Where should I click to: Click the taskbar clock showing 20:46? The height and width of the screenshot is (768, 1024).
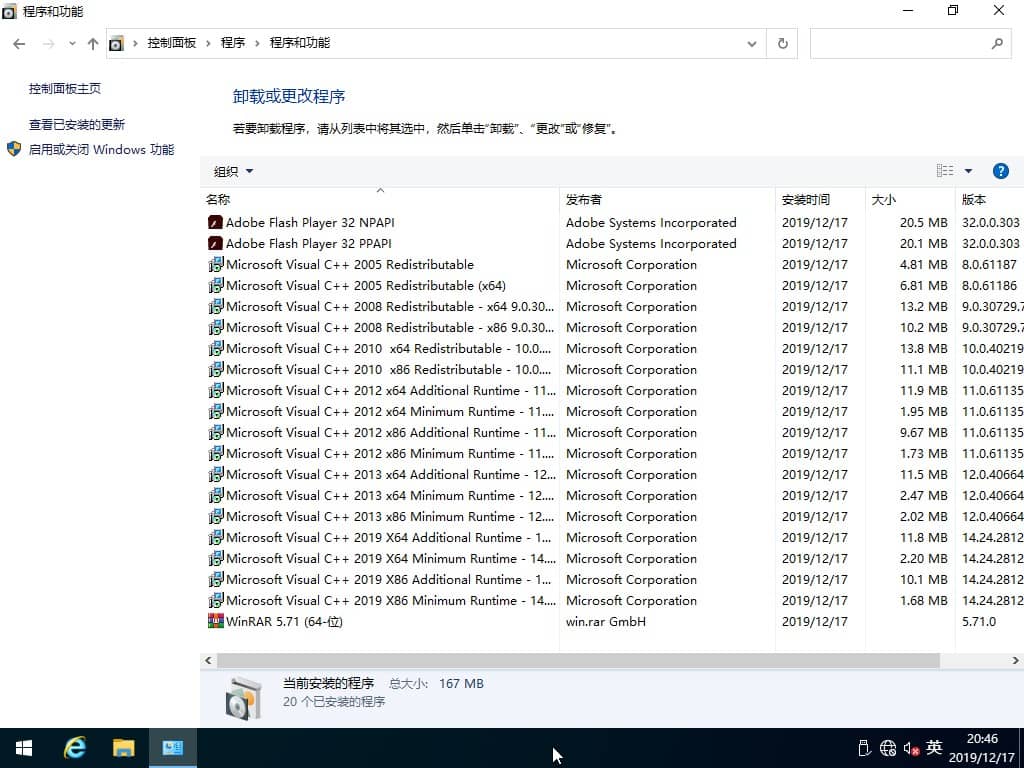[982, 739]
